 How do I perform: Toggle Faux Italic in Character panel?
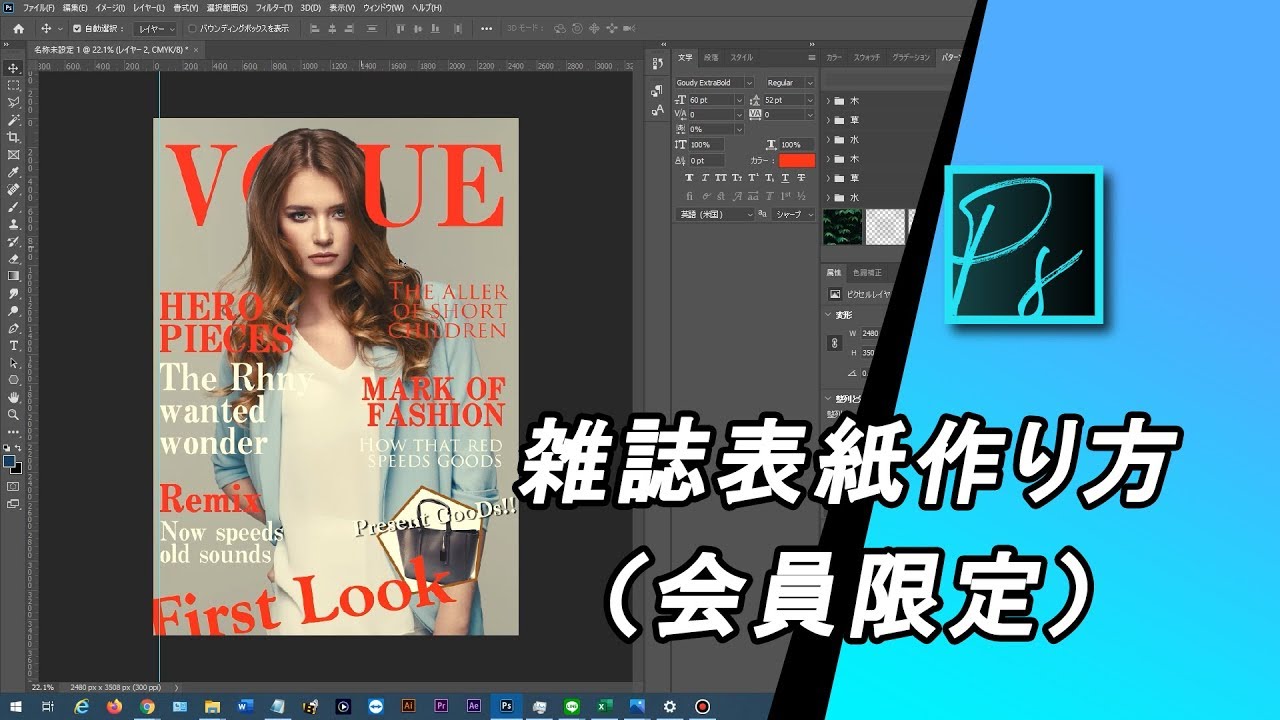[x=705, y=178]
